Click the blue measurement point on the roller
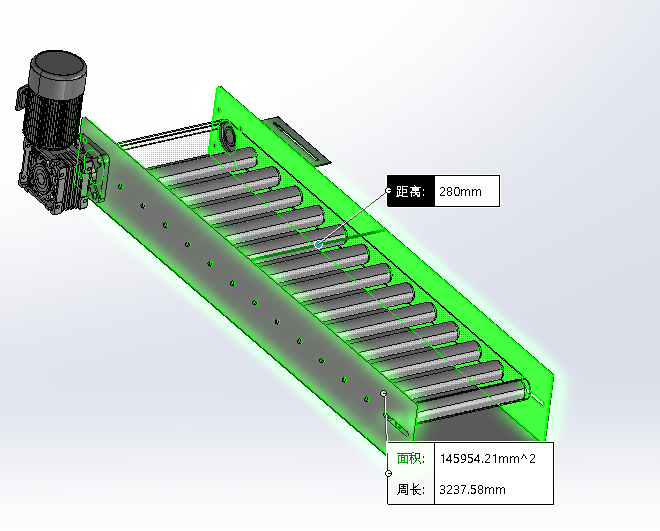This screenshot has width=660, height=531. click(x=319, y=244)
